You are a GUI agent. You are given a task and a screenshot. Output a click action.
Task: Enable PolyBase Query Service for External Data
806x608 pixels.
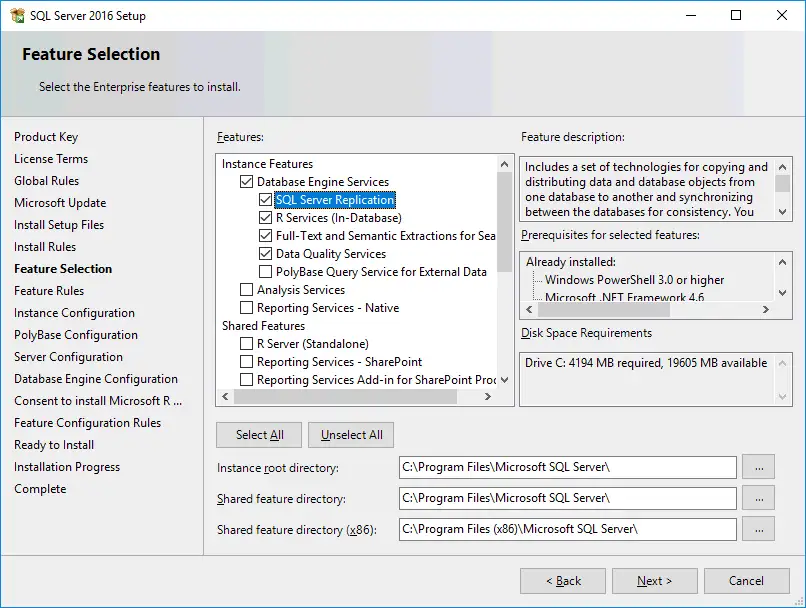[265, 272]
